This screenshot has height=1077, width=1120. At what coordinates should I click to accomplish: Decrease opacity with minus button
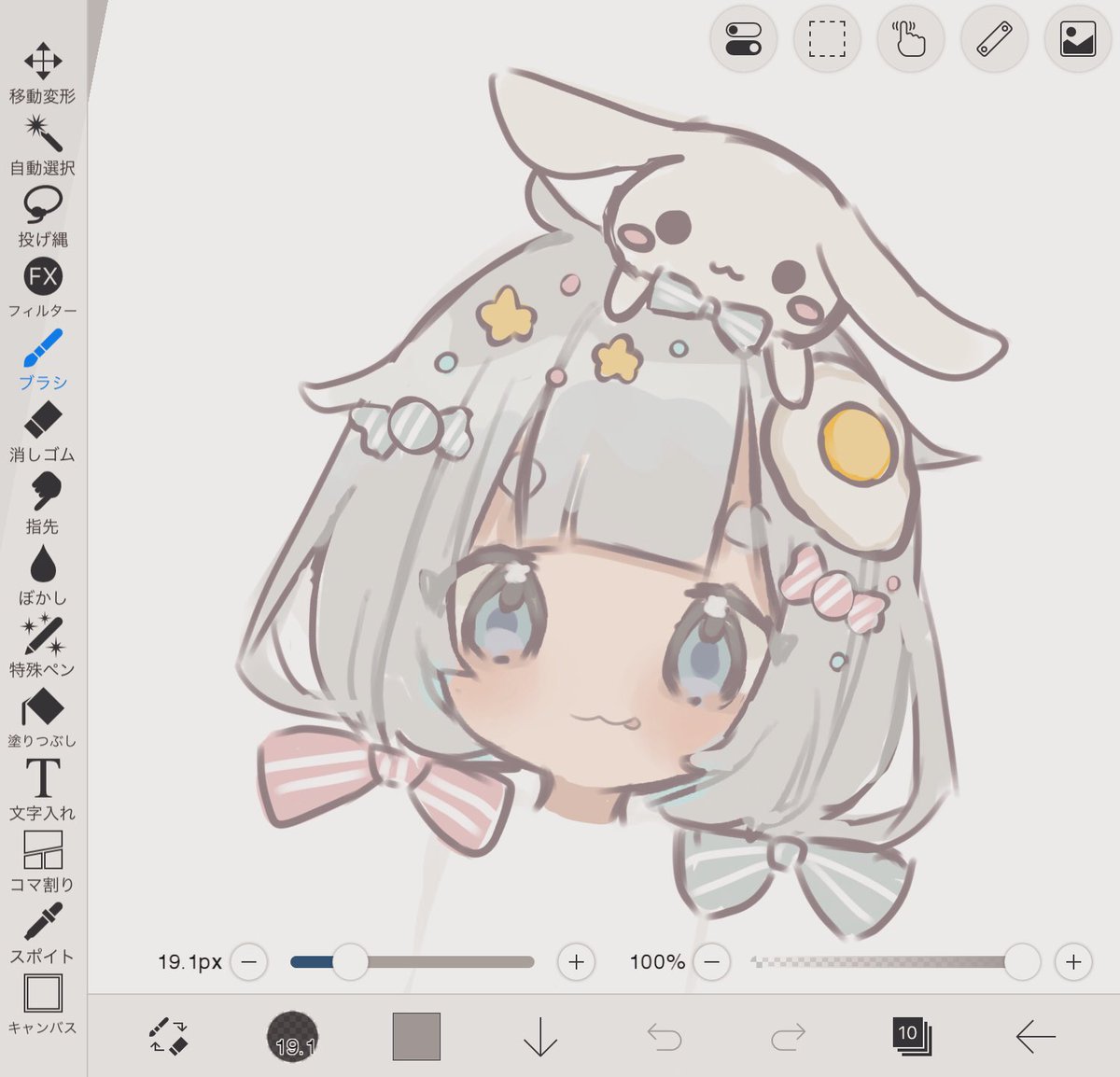712,961
